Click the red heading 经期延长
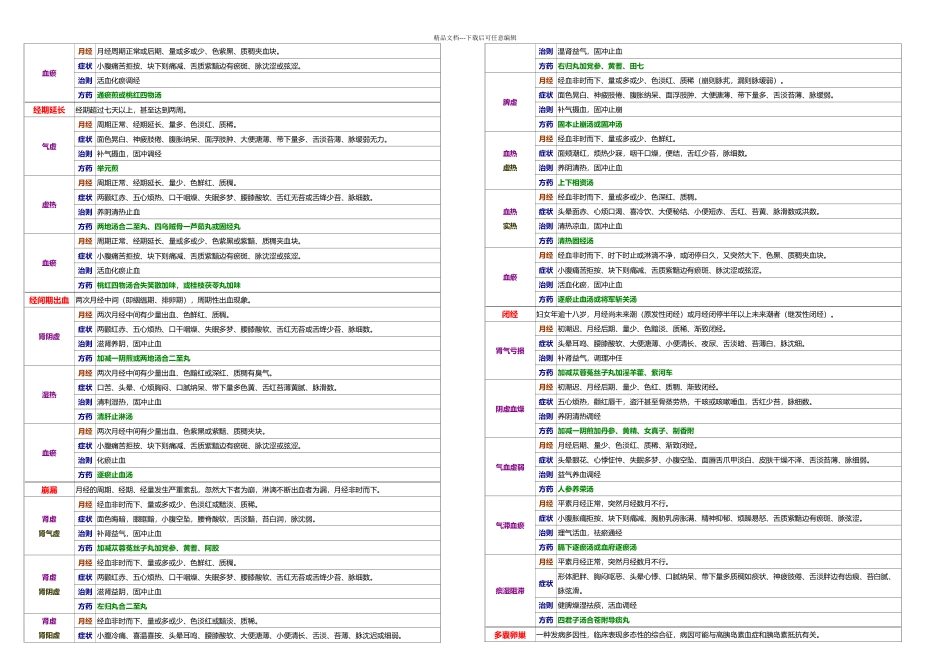The height and width of the screenshot is (672, 950). pyautogui.click(x=48, y=110)
